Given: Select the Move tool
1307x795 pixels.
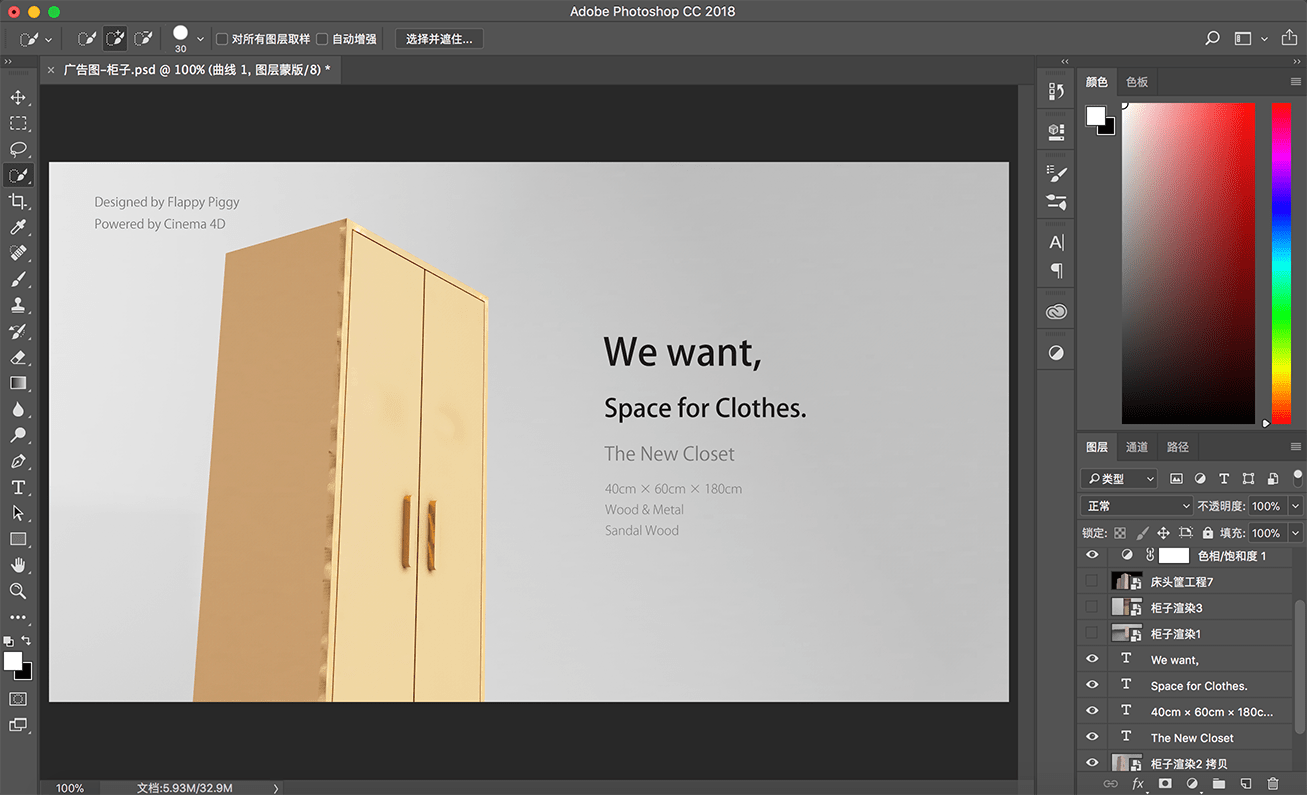Looking at the screenshot, I should (18, 97).
